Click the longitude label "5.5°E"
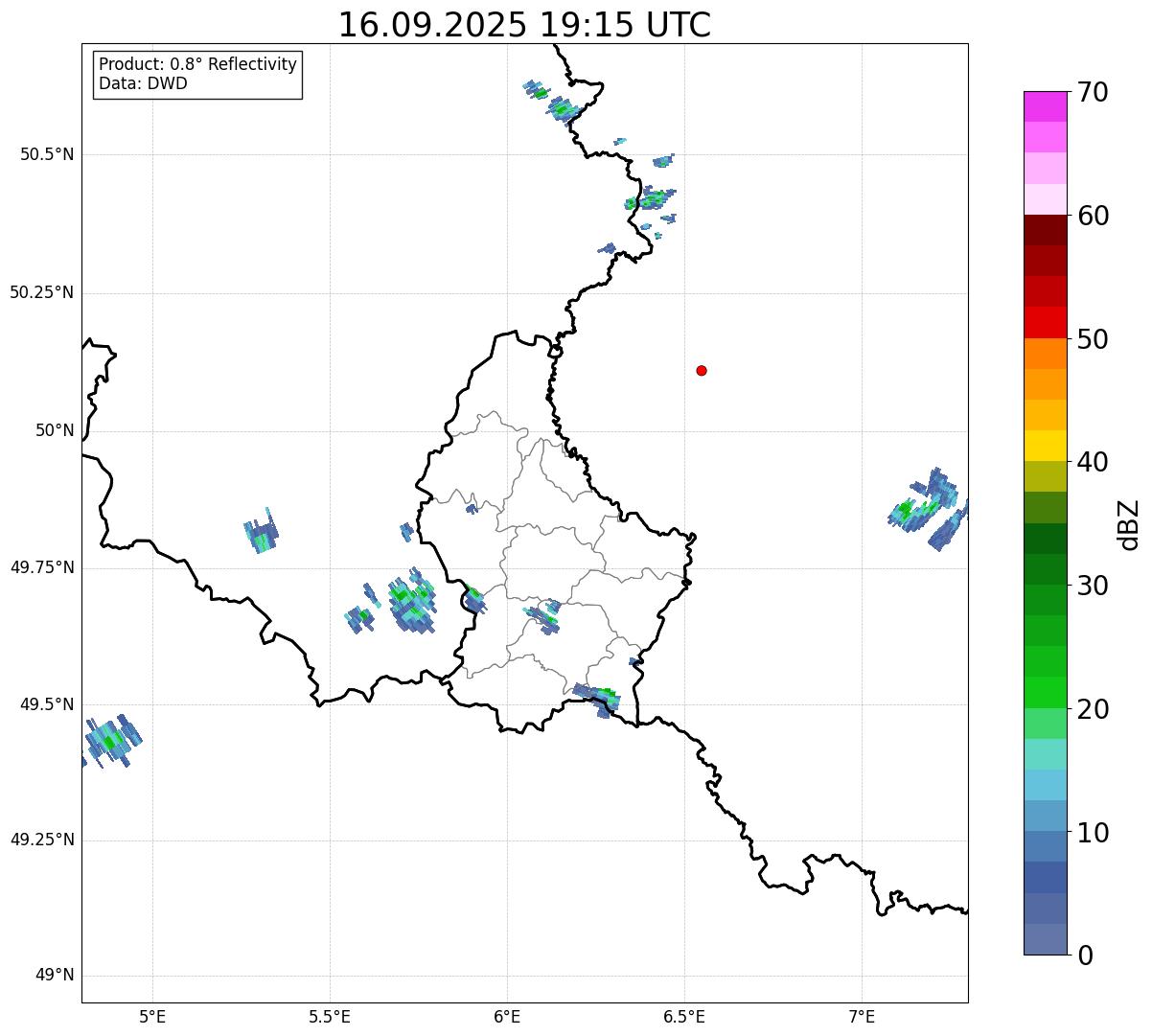 (x=330, y=1016)
